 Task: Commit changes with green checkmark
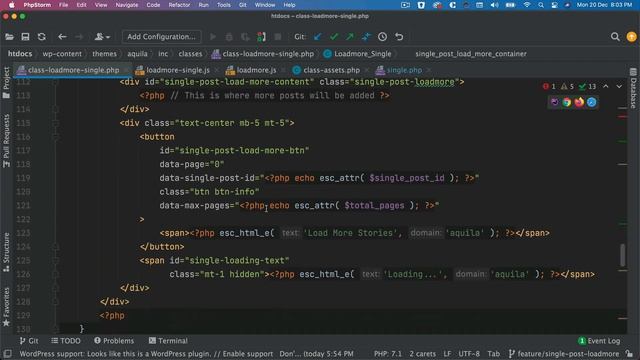pyautogui.click(x=334, y=37)
